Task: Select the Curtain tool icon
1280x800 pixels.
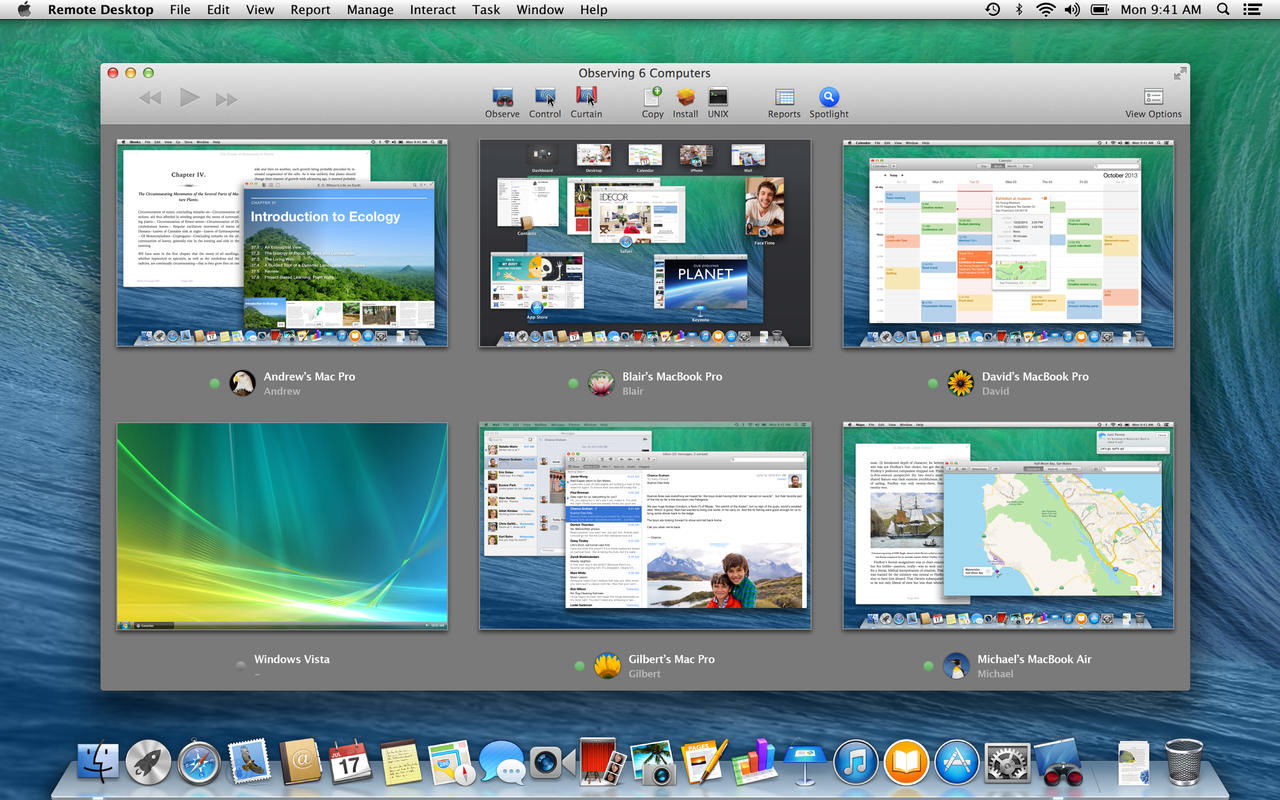Action: (x=586, y=98)
